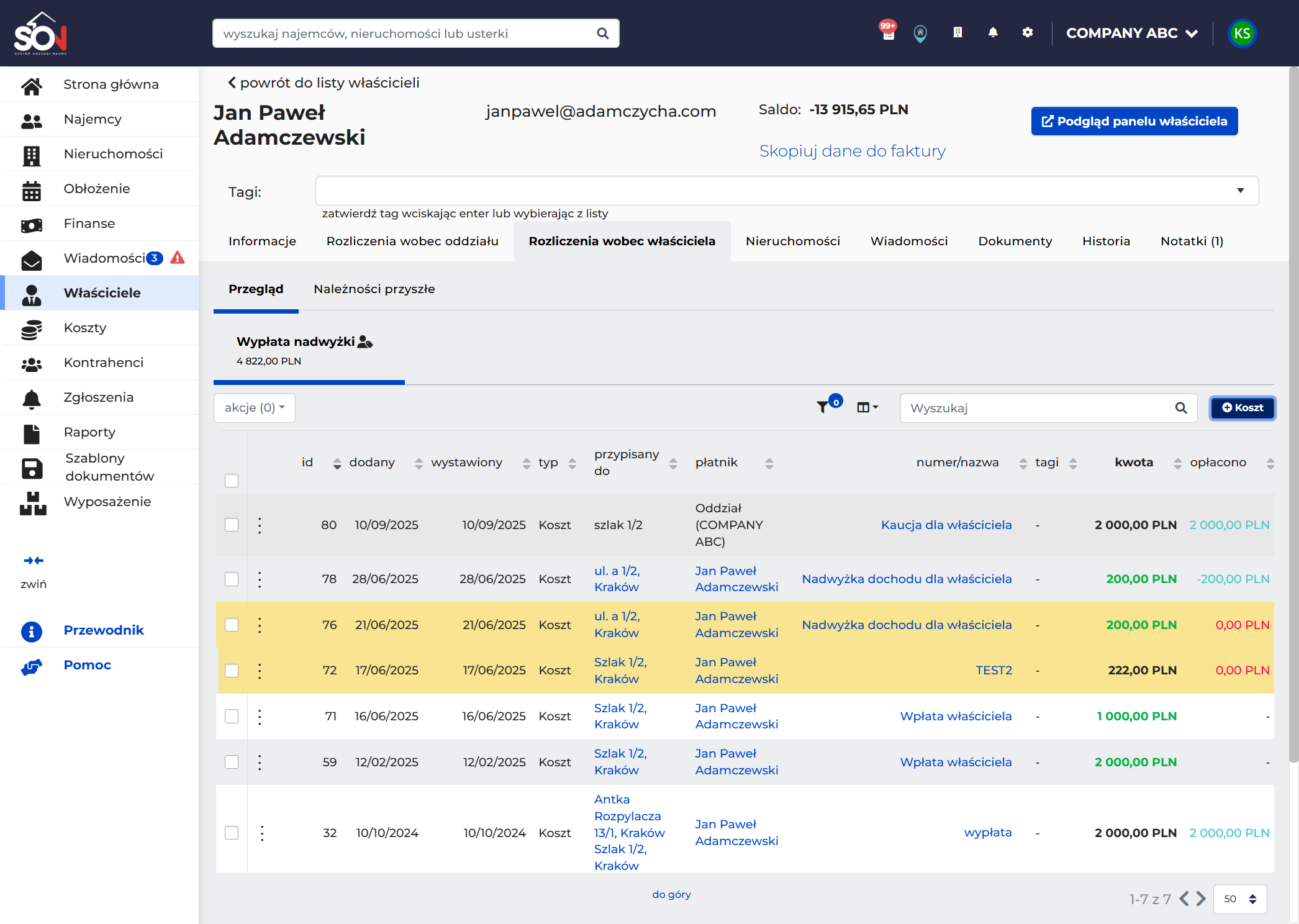Click the table filter funnel icon
This screenshot has width=1299, height=924.
(x=822, y=407)
